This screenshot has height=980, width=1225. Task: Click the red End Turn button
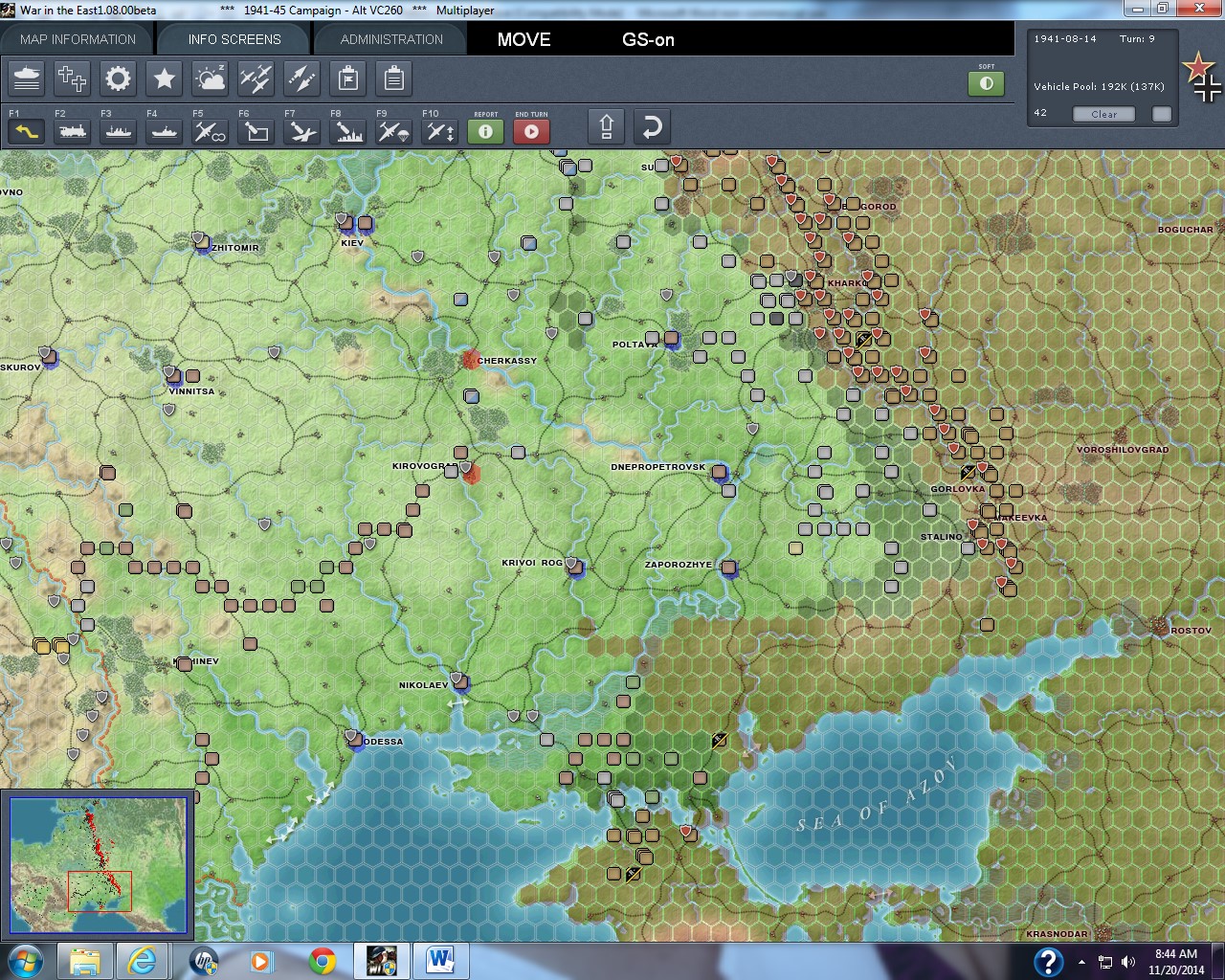532,131
